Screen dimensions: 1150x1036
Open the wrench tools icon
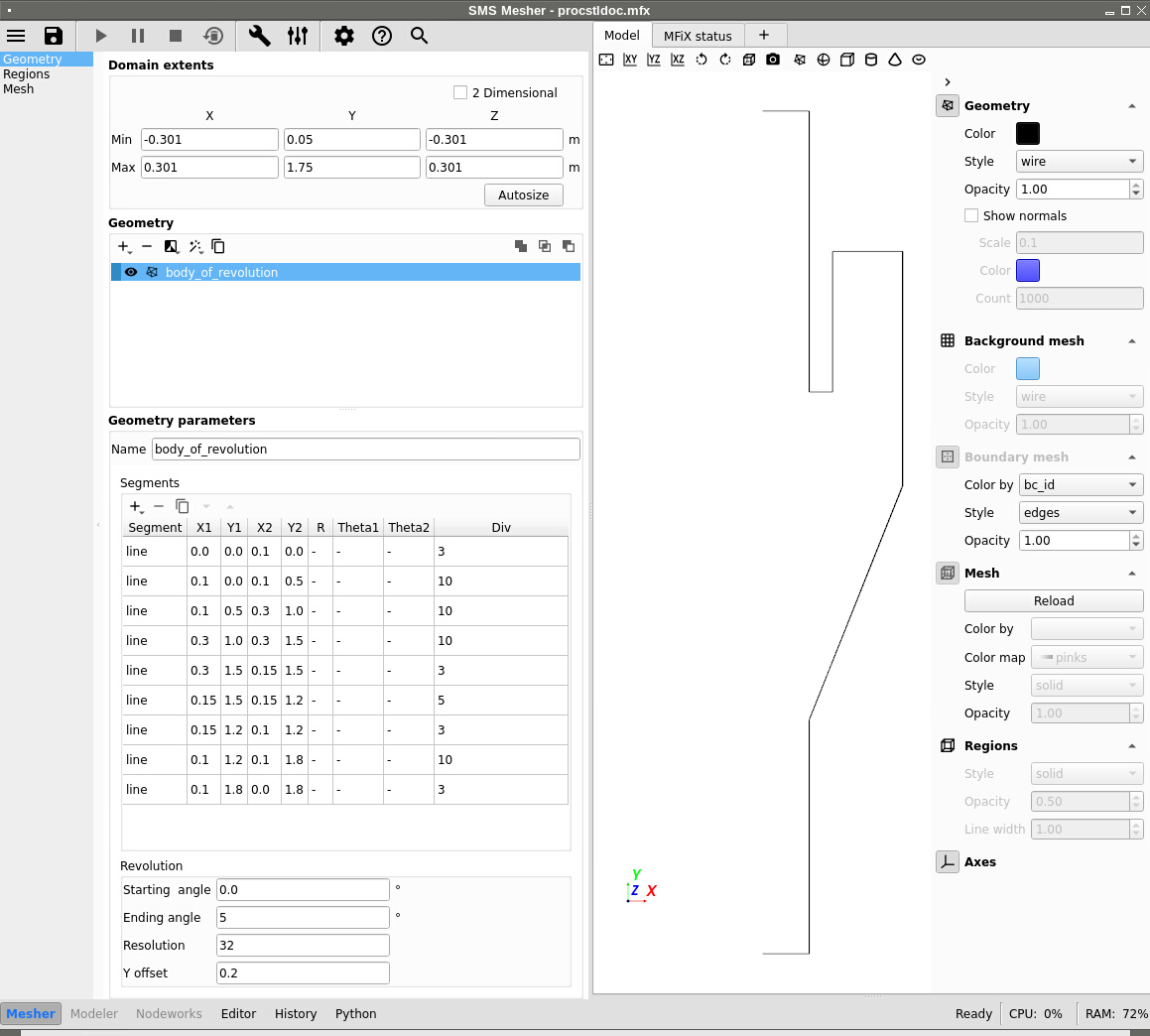click(x=259, y=36)
